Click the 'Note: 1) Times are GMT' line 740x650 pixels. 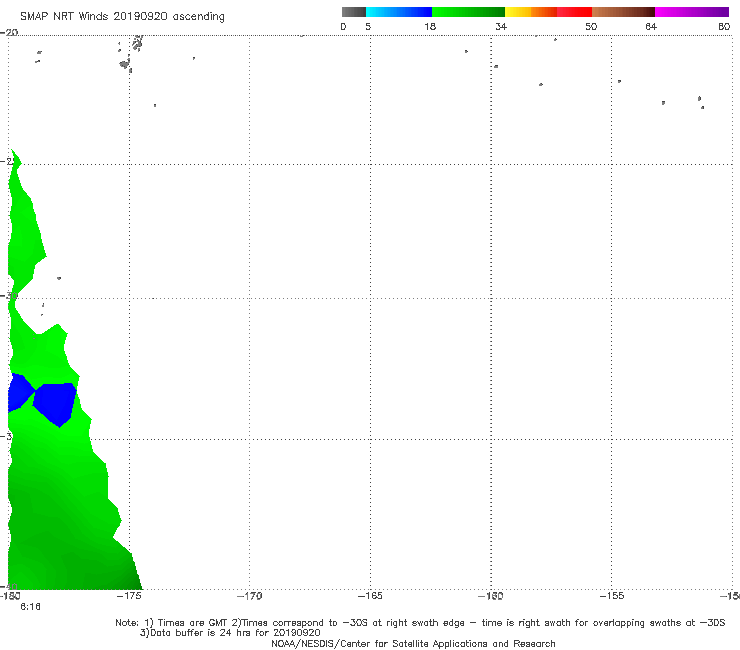[x=420, y=623]
